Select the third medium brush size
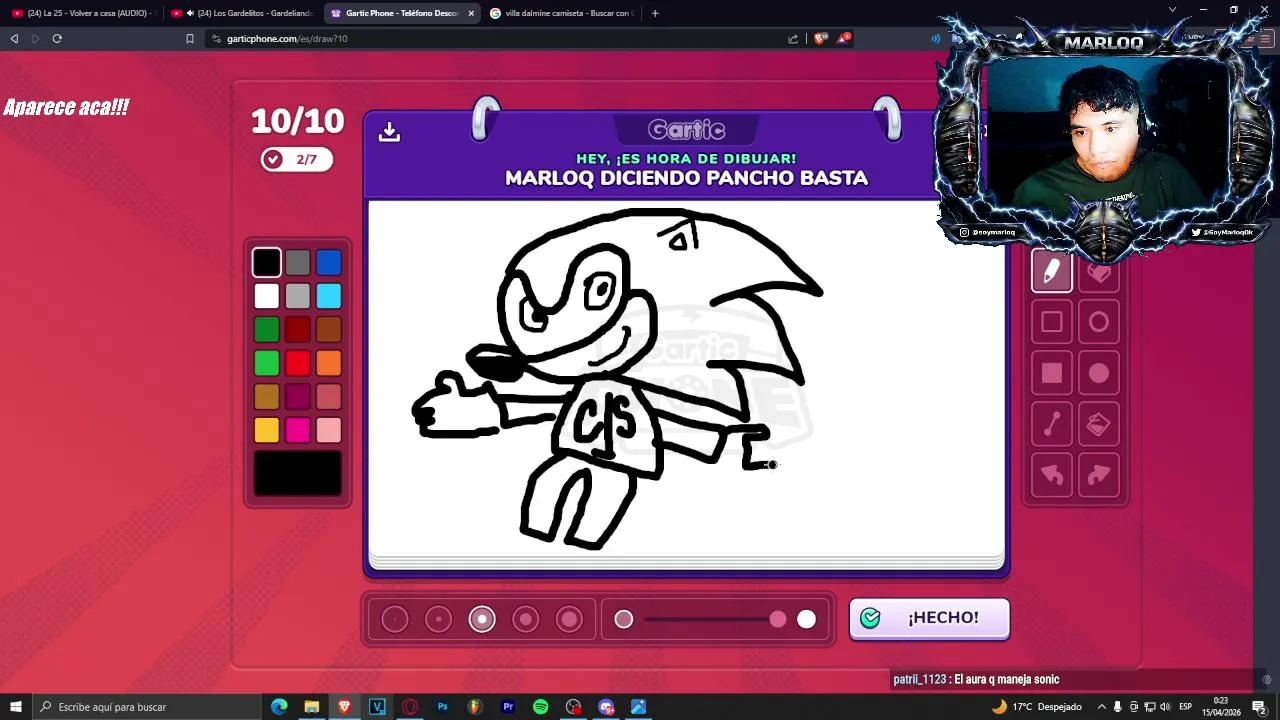1280x720 pixels. click(x=482, y=620)
